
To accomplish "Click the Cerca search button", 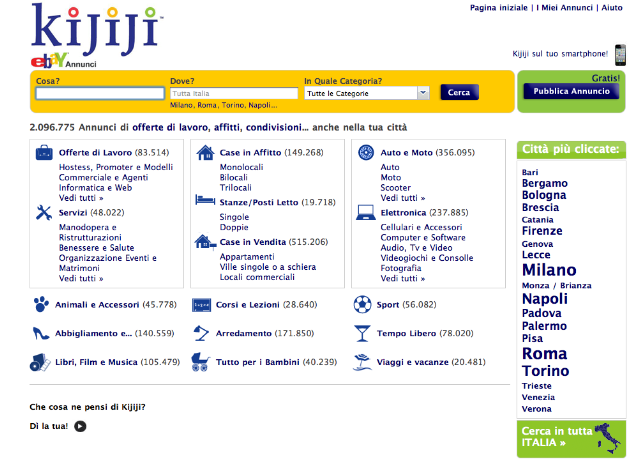I will pos(459,93).
